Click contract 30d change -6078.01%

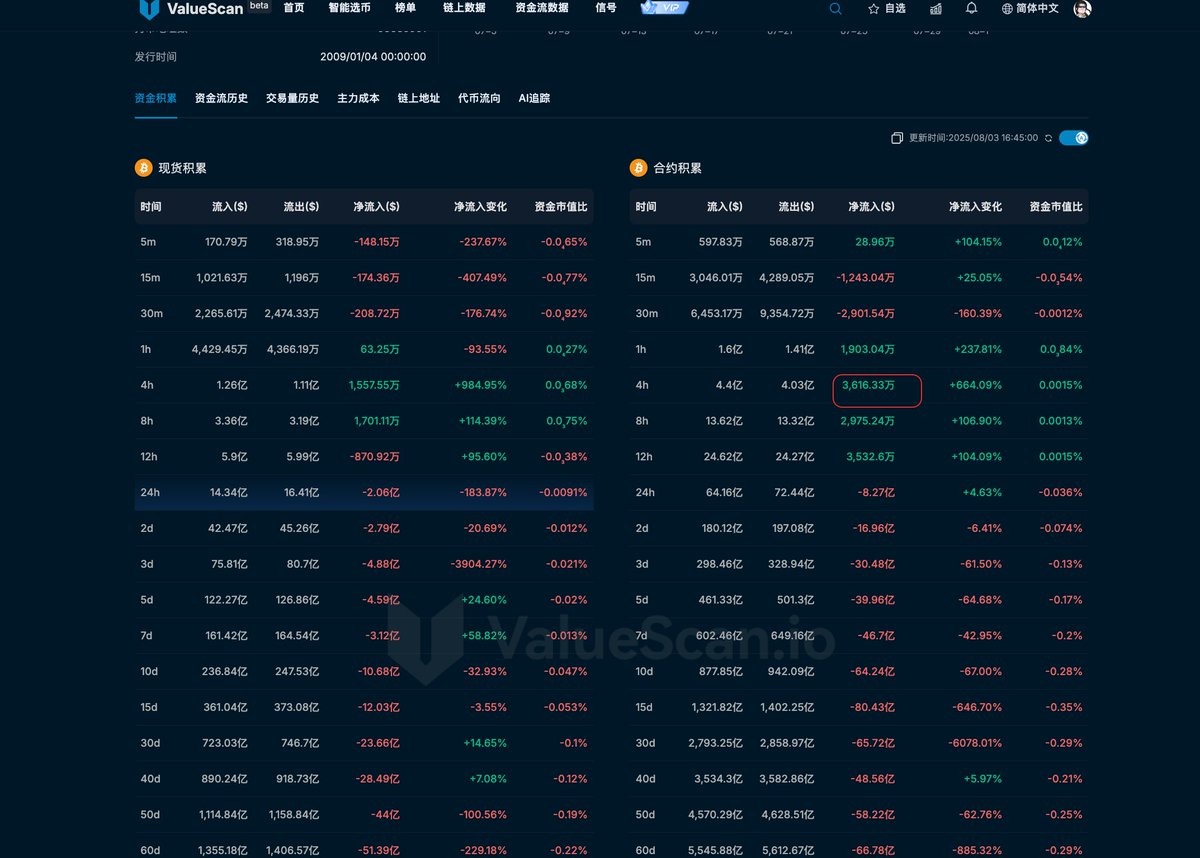[975, 743]
